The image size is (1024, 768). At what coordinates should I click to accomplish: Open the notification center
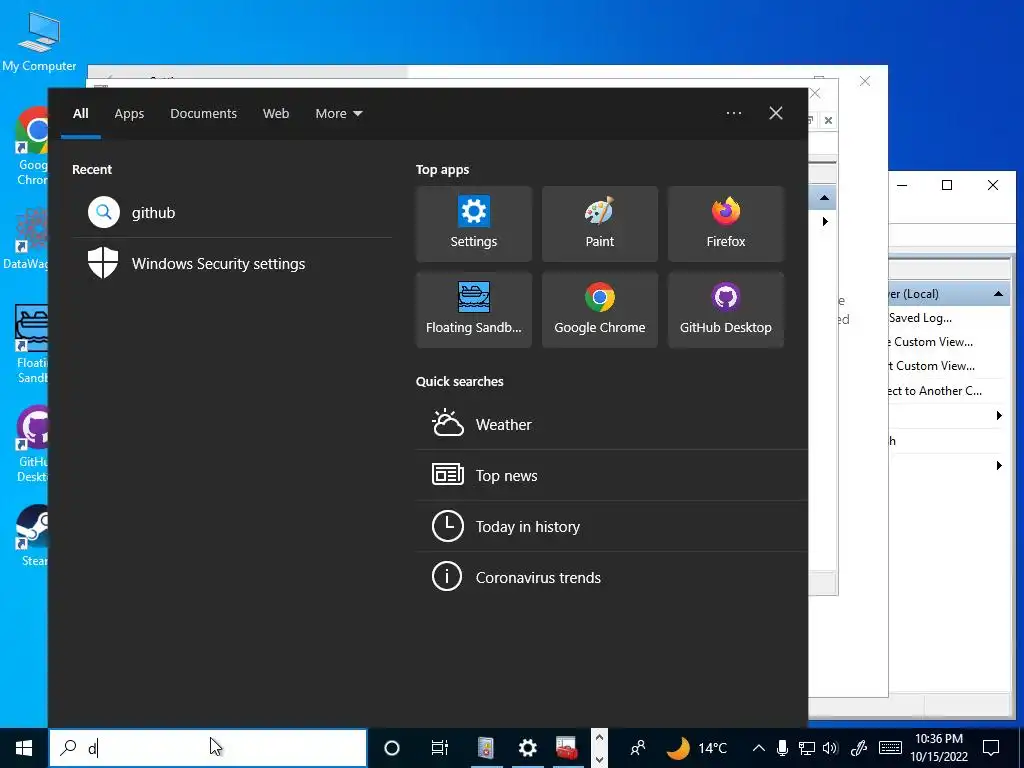(991, 748)
